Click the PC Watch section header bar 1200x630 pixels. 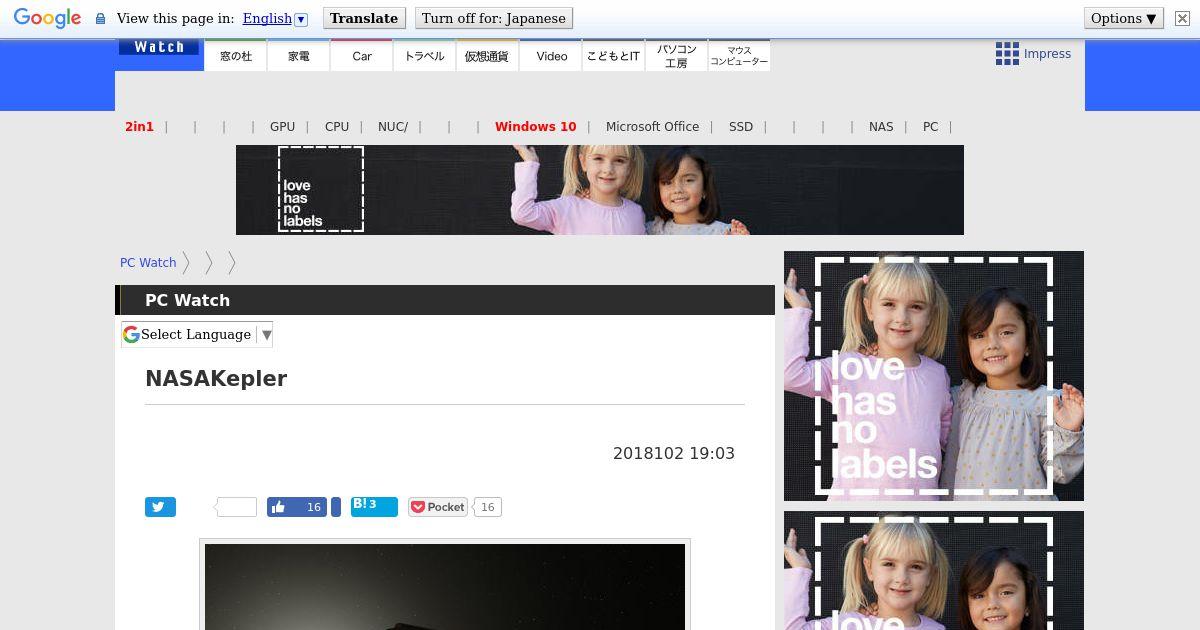[445, 300]
